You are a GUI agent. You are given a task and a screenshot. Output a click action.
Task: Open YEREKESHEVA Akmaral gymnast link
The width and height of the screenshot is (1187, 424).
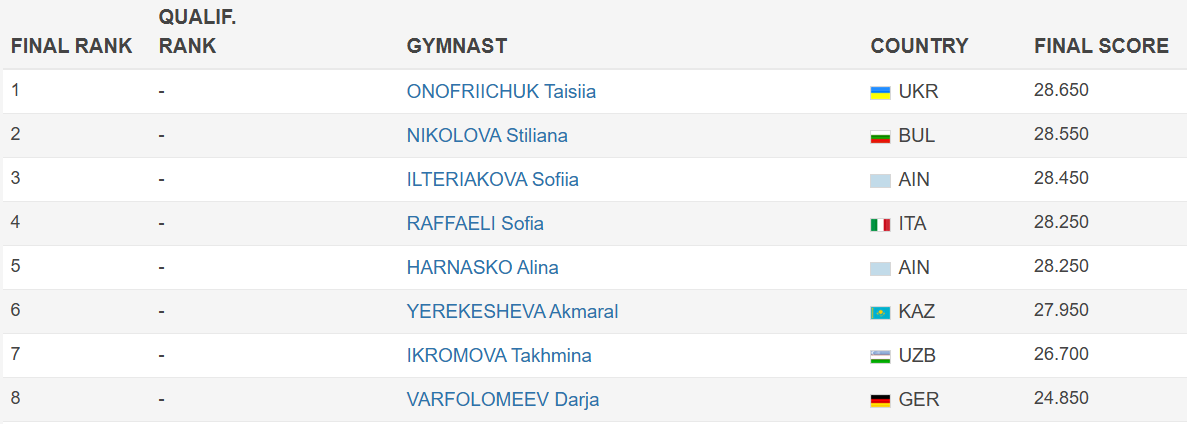point(512,311)
